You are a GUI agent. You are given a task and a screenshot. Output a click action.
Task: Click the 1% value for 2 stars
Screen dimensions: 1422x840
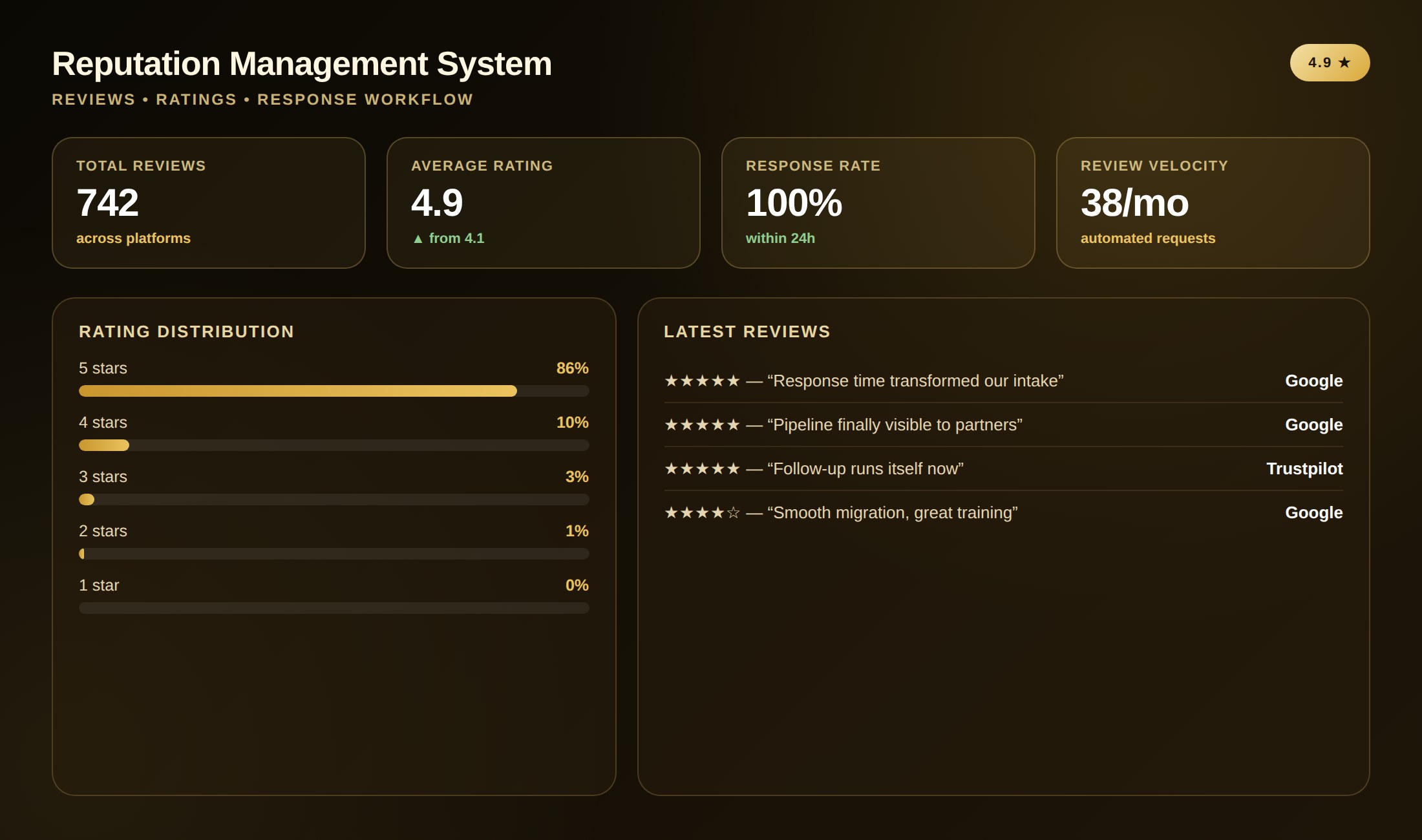point(577,531)
